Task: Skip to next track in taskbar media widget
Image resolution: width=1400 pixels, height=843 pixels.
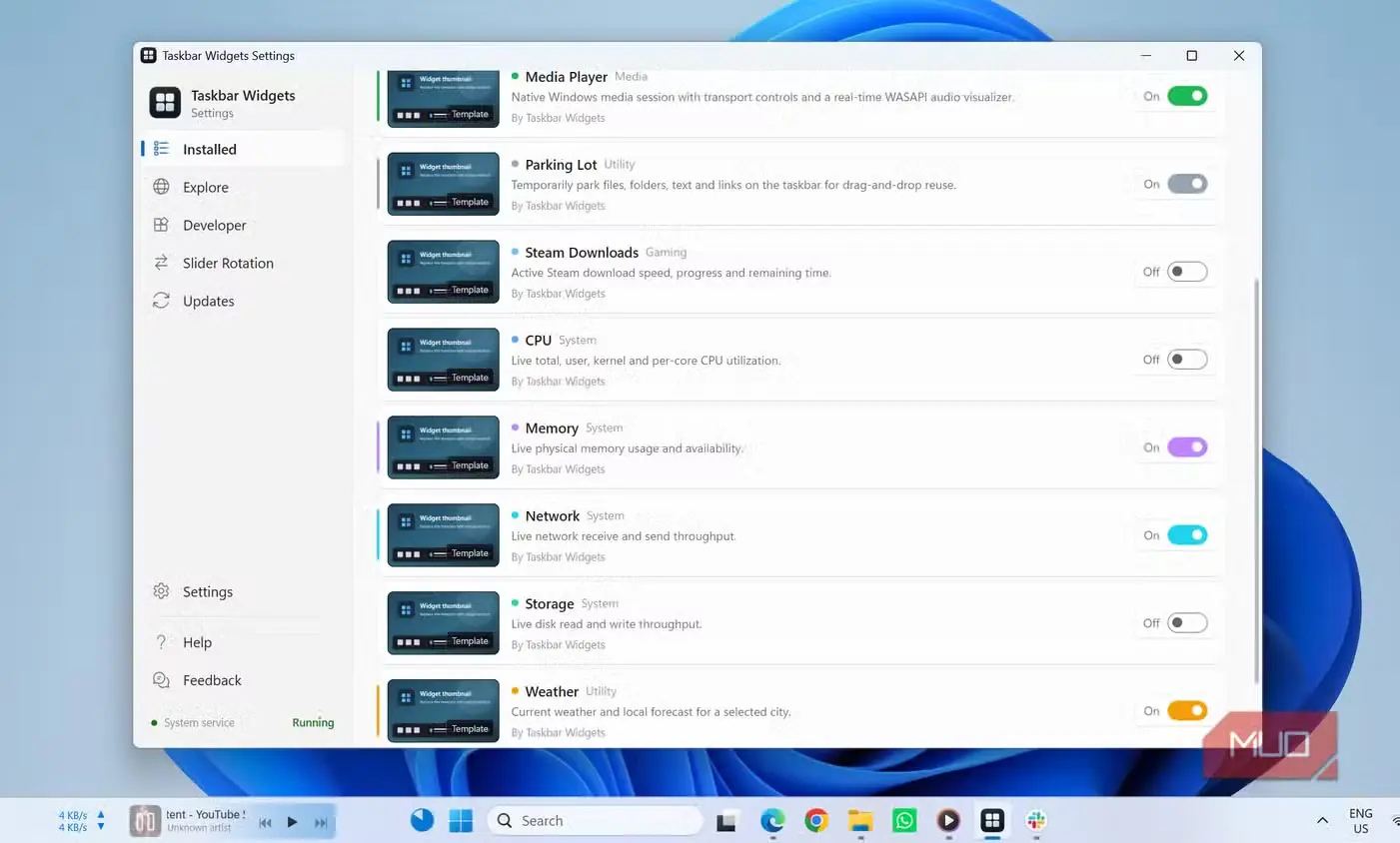Action: pos(321,822)
